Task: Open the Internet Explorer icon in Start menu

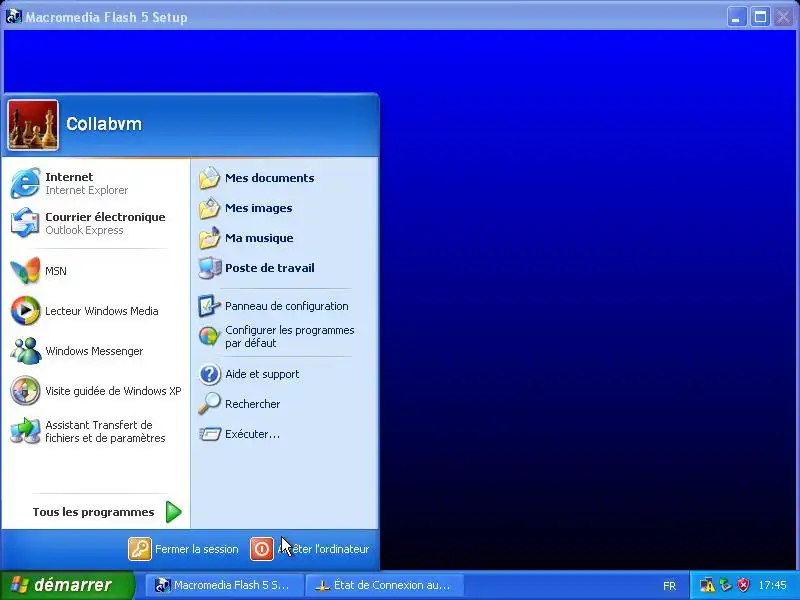Action: 26,183
